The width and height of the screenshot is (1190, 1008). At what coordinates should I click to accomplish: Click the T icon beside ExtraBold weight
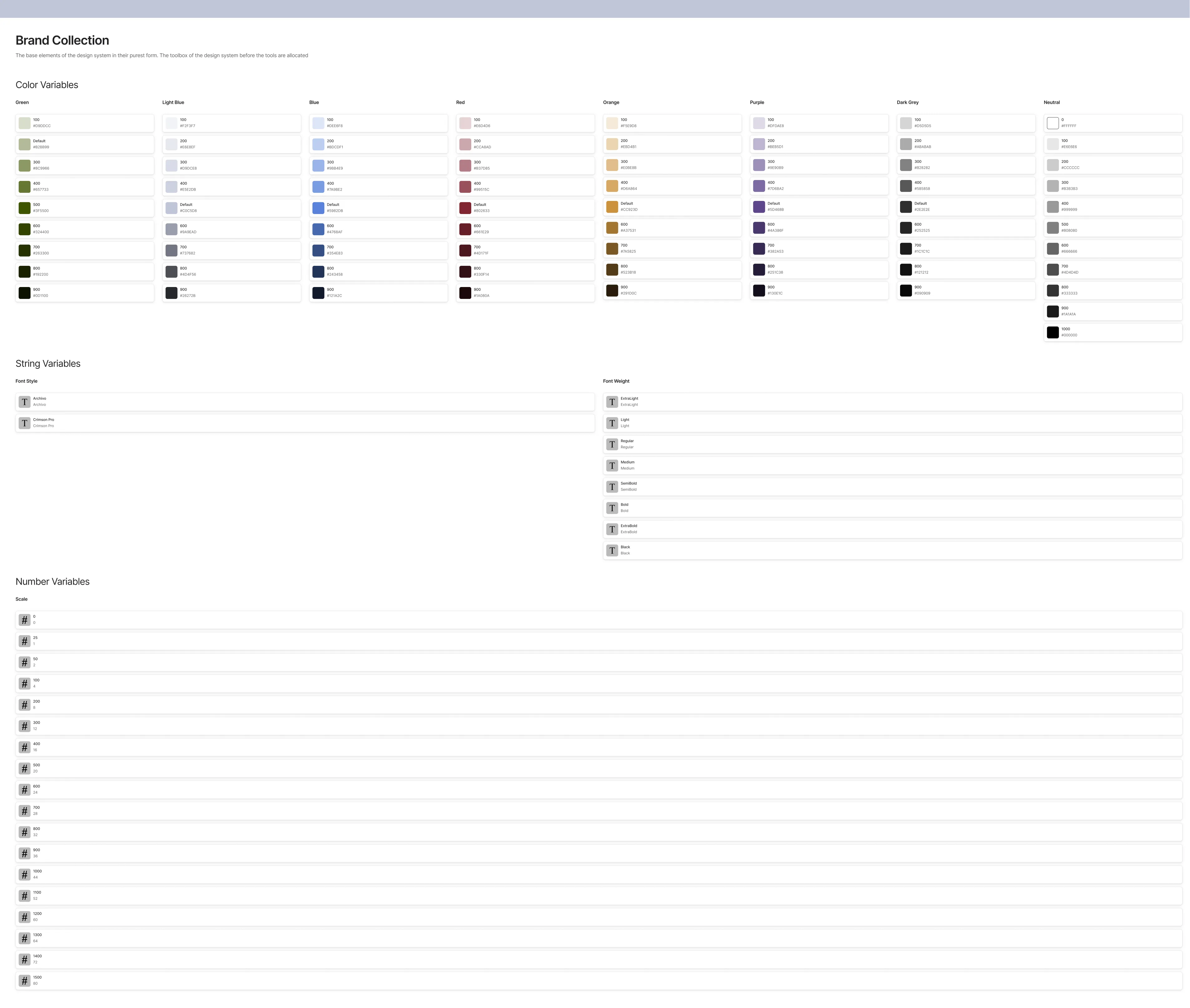pyautogui.click(x=612, y=529)
